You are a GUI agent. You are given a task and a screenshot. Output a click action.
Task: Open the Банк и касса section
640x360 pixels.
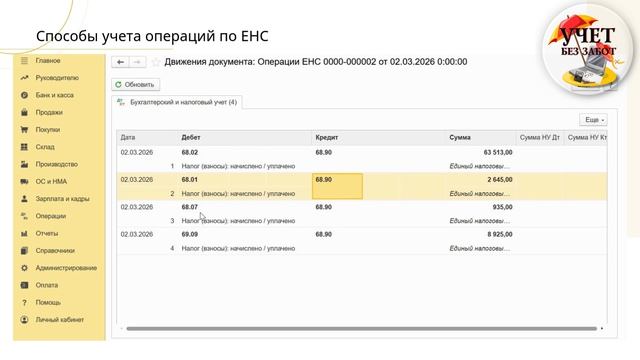(55, 95)
